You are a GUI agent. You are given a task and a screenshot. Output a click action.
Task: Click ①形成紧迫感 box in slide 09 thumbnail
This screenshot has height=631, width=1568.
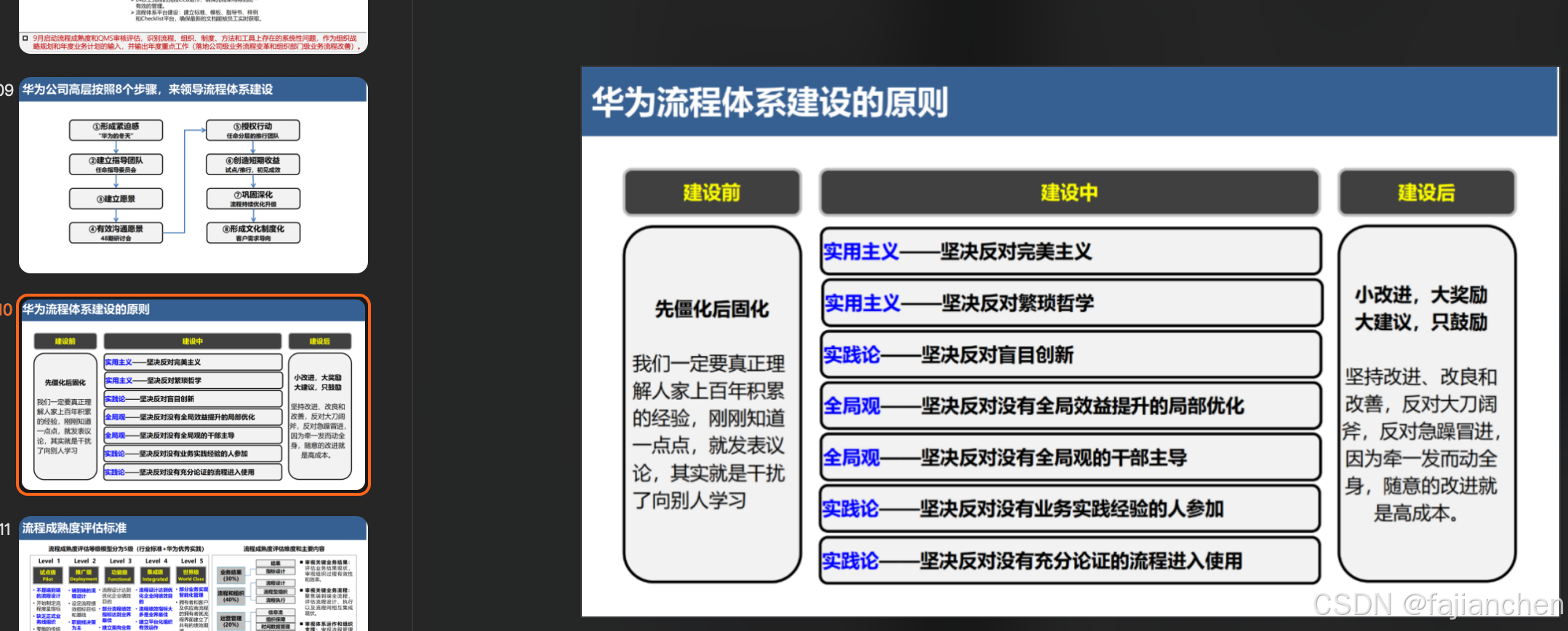(116, 130)
